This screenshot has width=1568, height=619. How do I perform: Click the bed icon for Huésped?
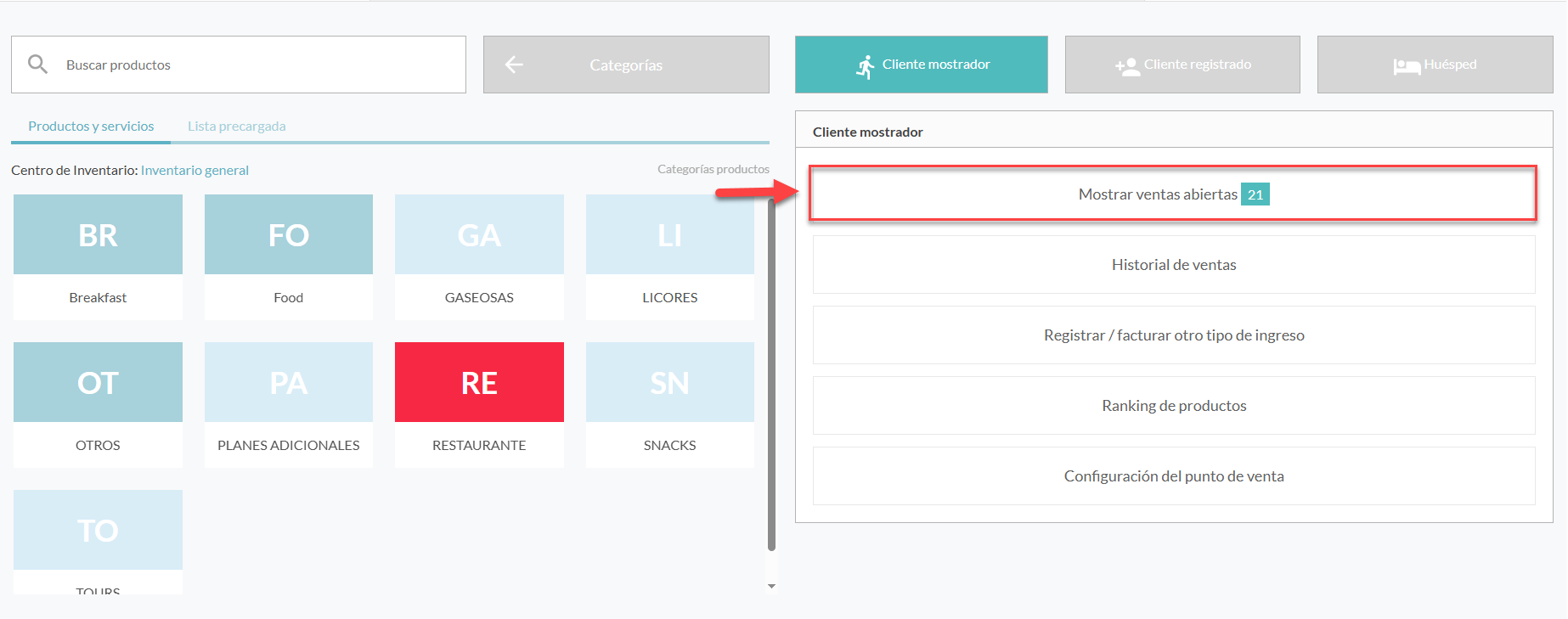pos(1406,66)
